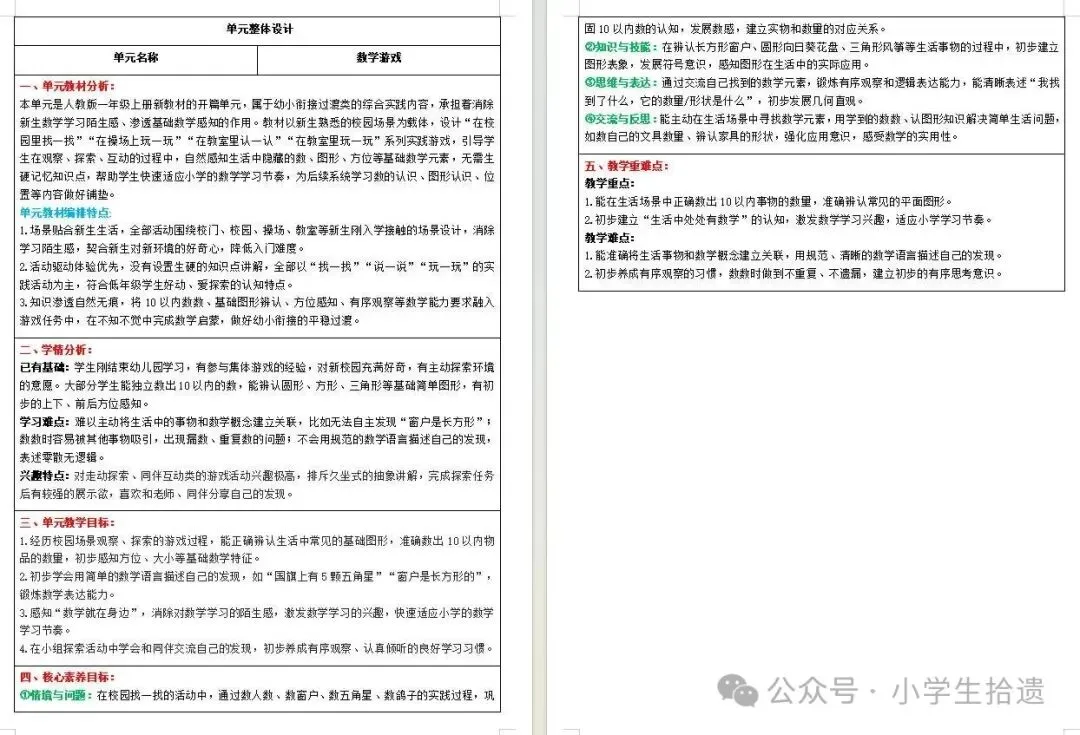Click the line starting "1.能在生活场景中正确数出"

(x=769, y=202)
